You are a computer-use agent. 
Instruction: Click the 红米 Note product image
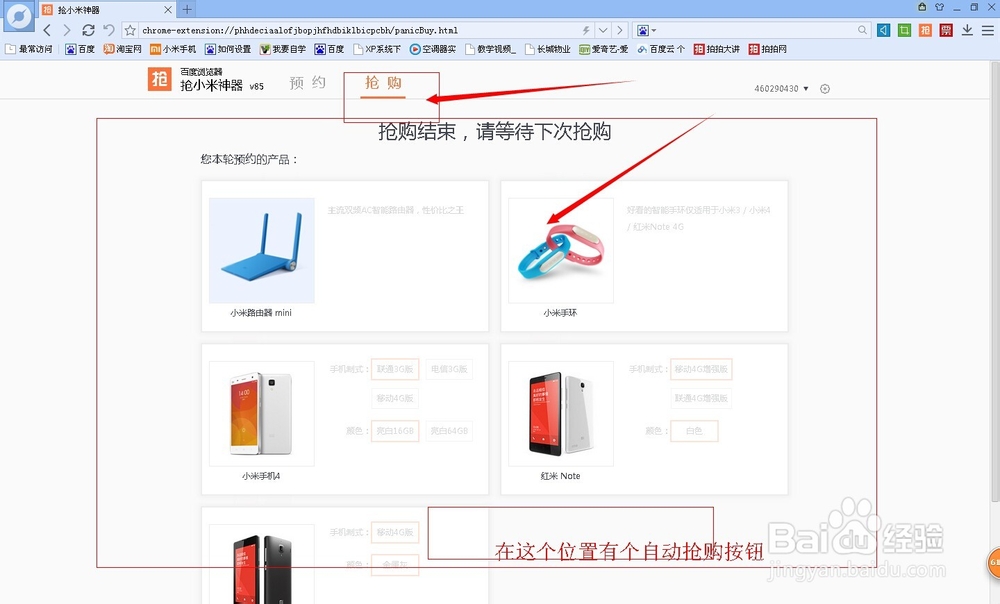(561, 413)
